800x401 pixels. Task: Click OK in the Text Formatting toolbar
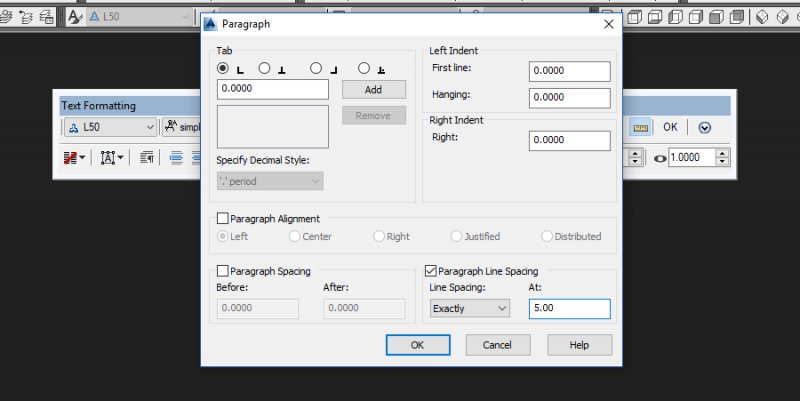(670, 127)
